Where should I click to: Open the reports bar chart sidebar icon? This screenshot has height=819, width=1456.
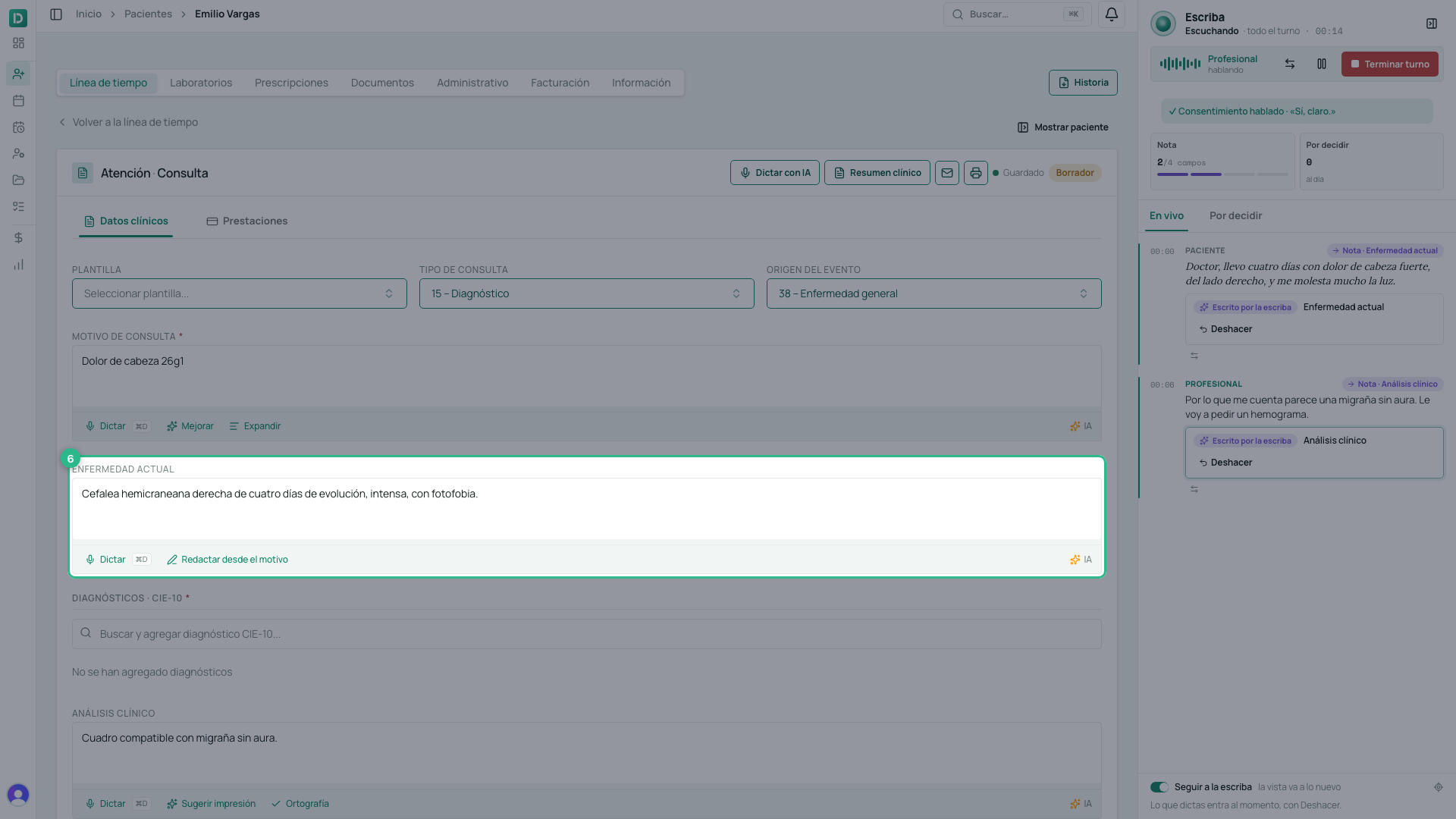18,265
